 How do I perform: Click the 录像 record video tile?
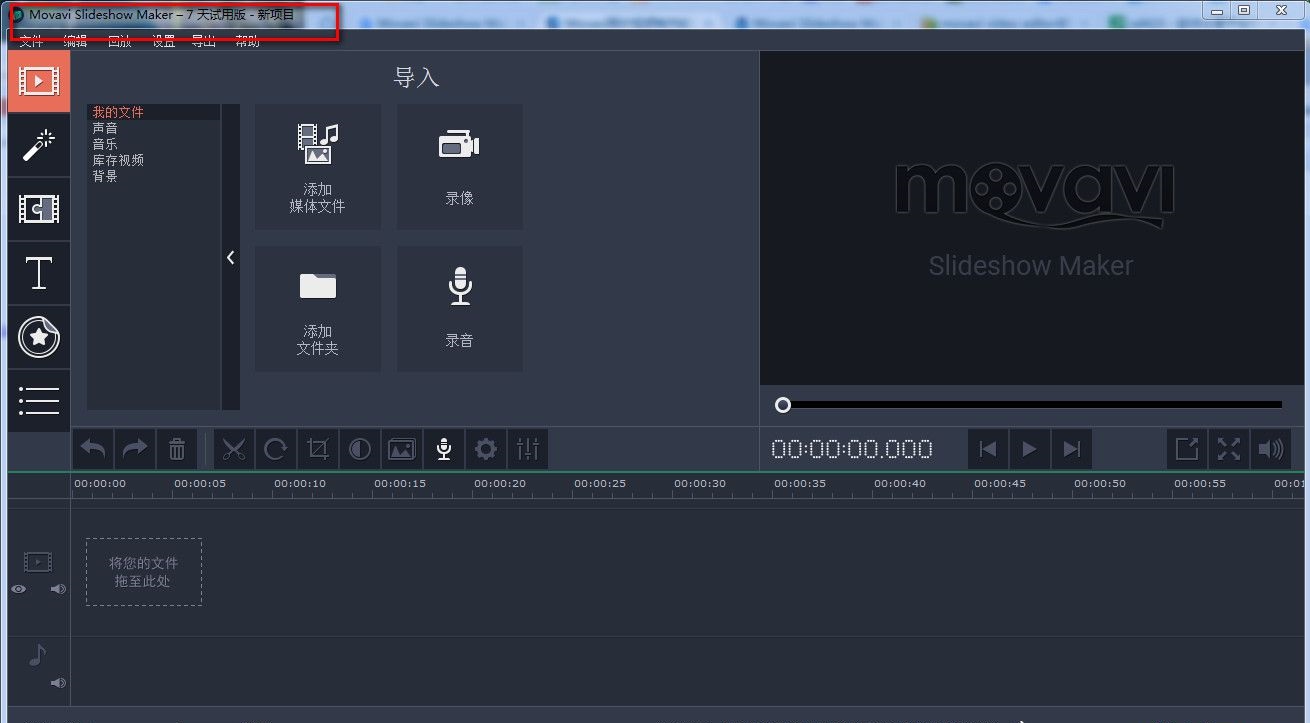(460, 167)
